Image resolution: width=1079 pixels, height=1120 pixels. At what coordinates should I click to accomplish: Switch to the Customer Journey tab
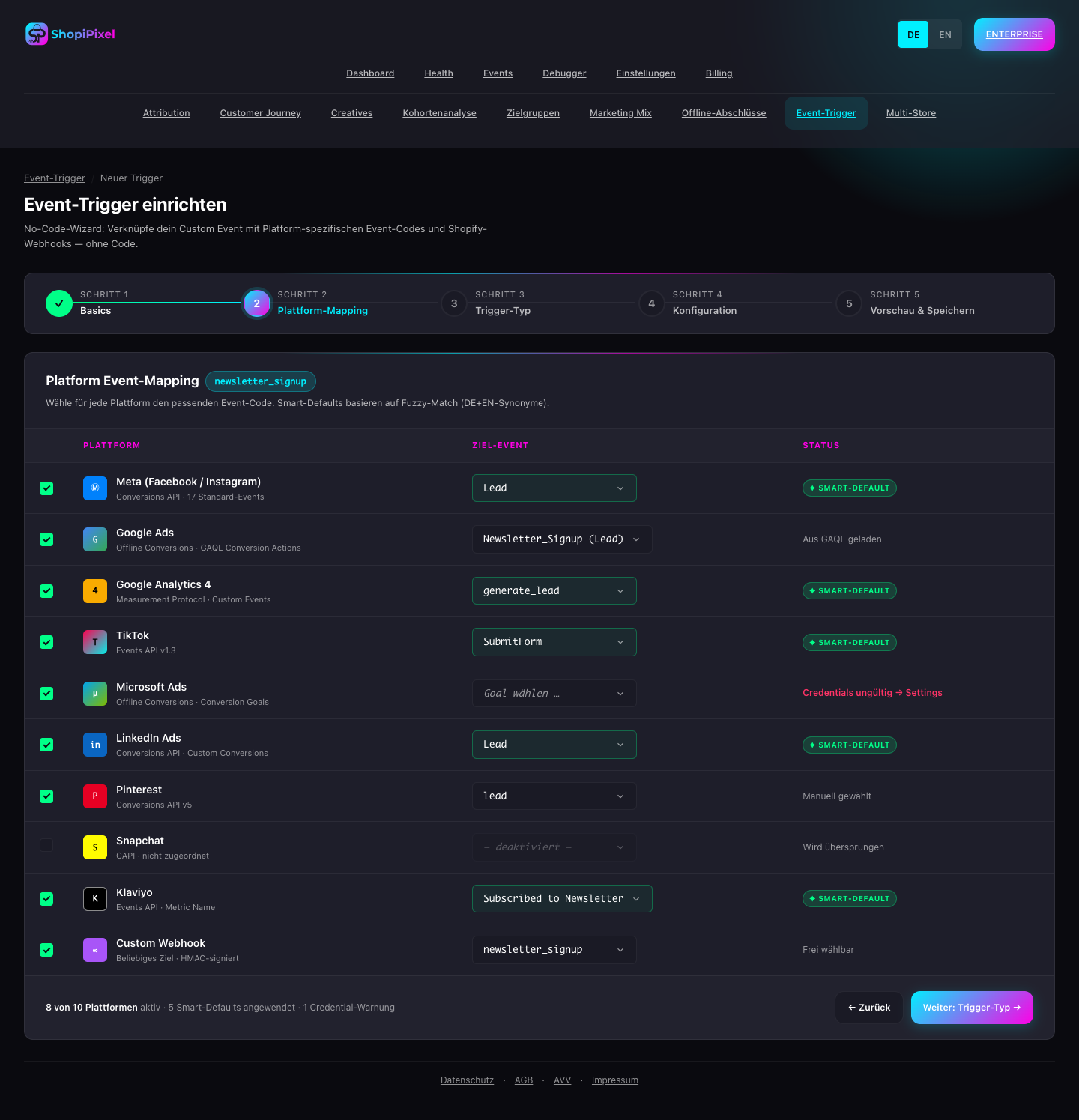click(x=260, y=113)
